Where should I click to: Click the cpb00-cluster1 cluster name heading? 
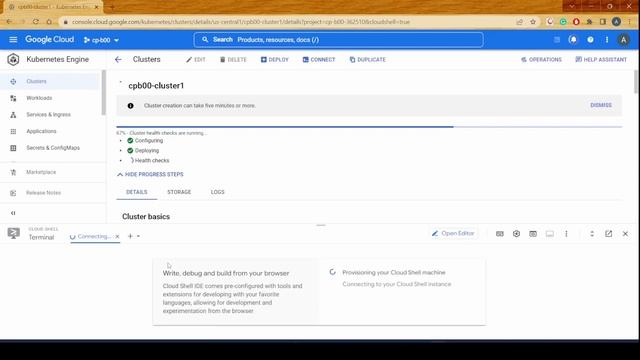point(156,86)
